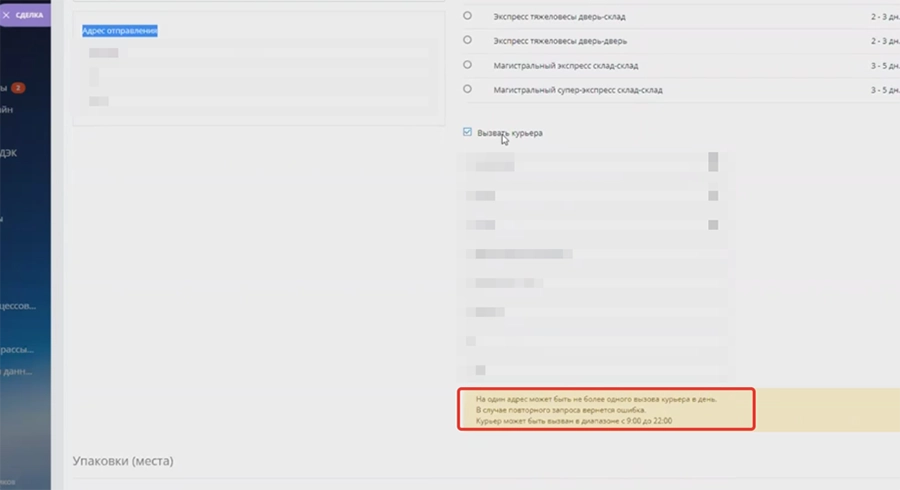The image size is (900, 490).
Task: Click the purple СДЕЛКА tab label
Action: (30, 15)
